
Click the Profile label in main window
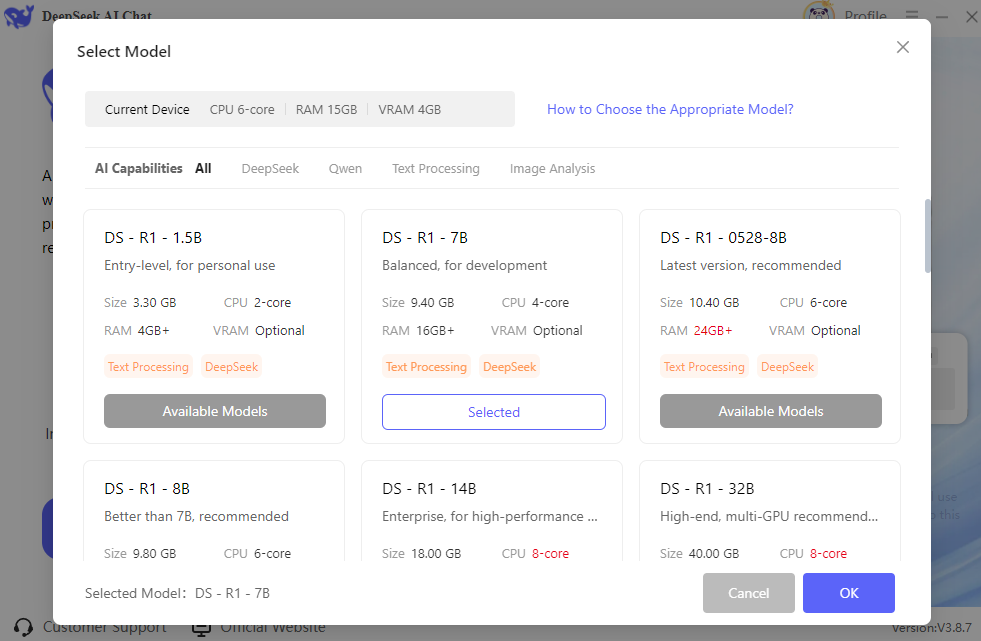click(x=865, y=15)
